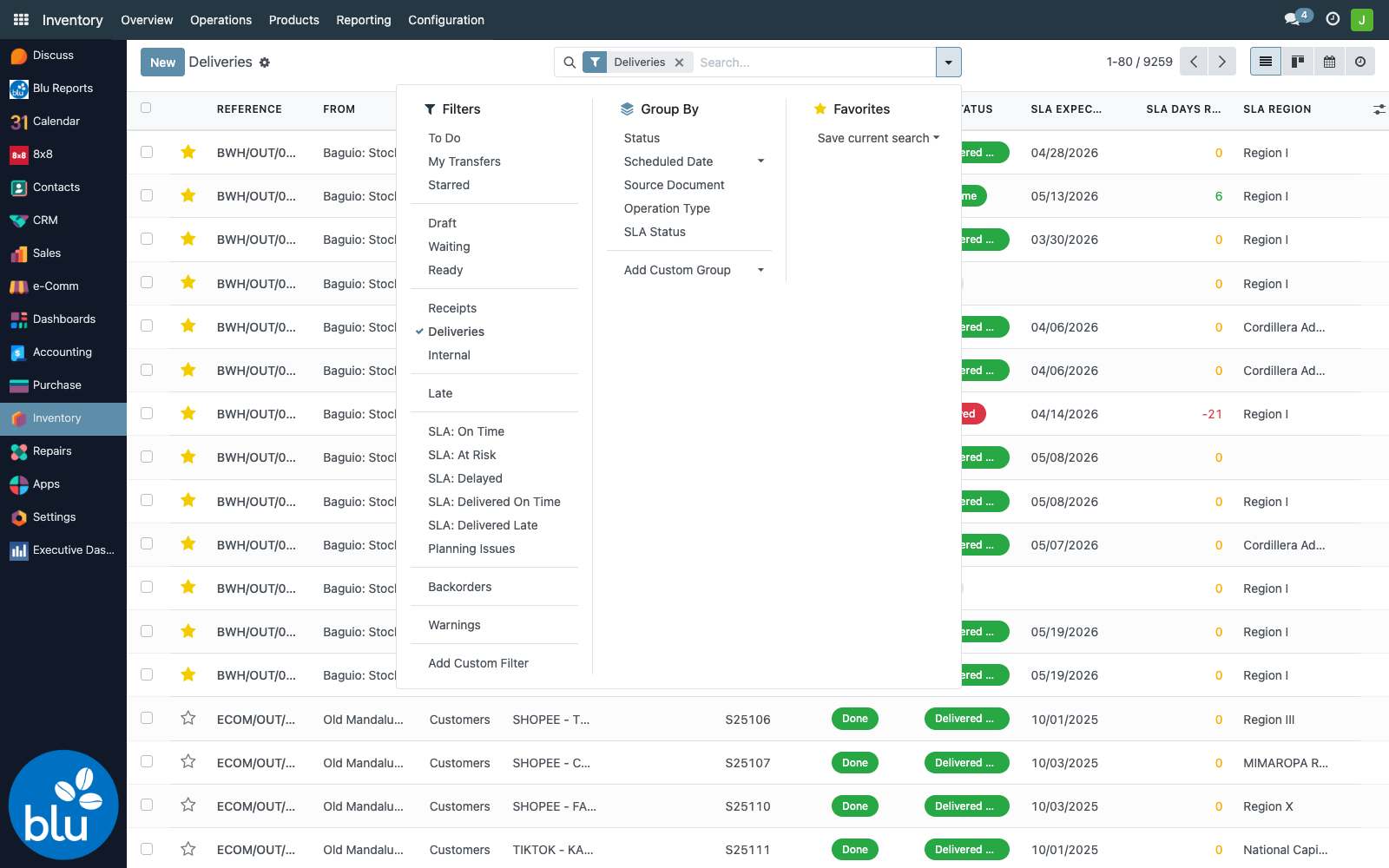The image size is (1389, 868).
Task: Click Add Custom Filter
Action: tap(478, 663)
